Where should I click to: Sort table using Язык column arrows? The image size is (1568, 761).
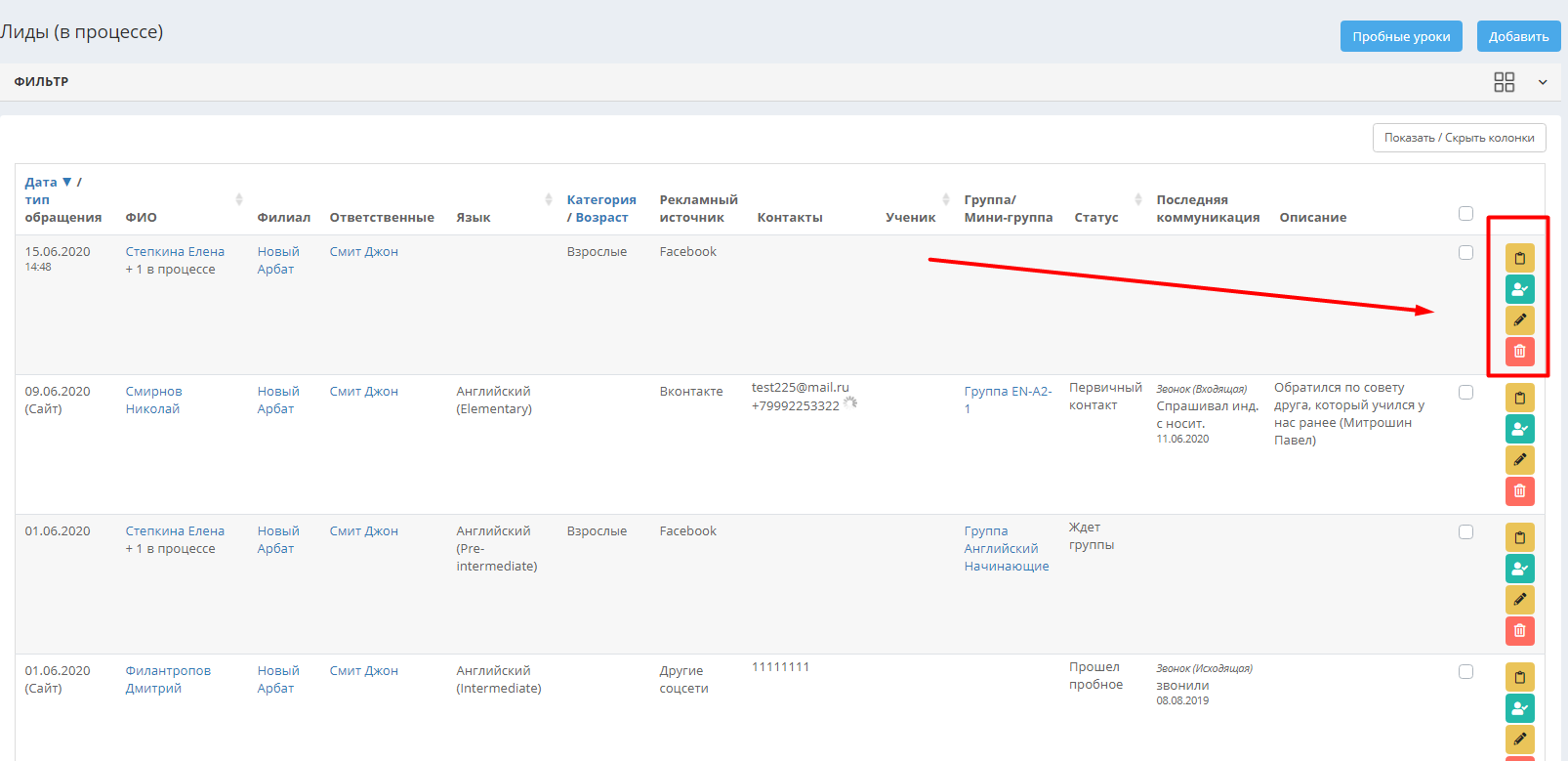pyautogui.click(x=549, y=199)
